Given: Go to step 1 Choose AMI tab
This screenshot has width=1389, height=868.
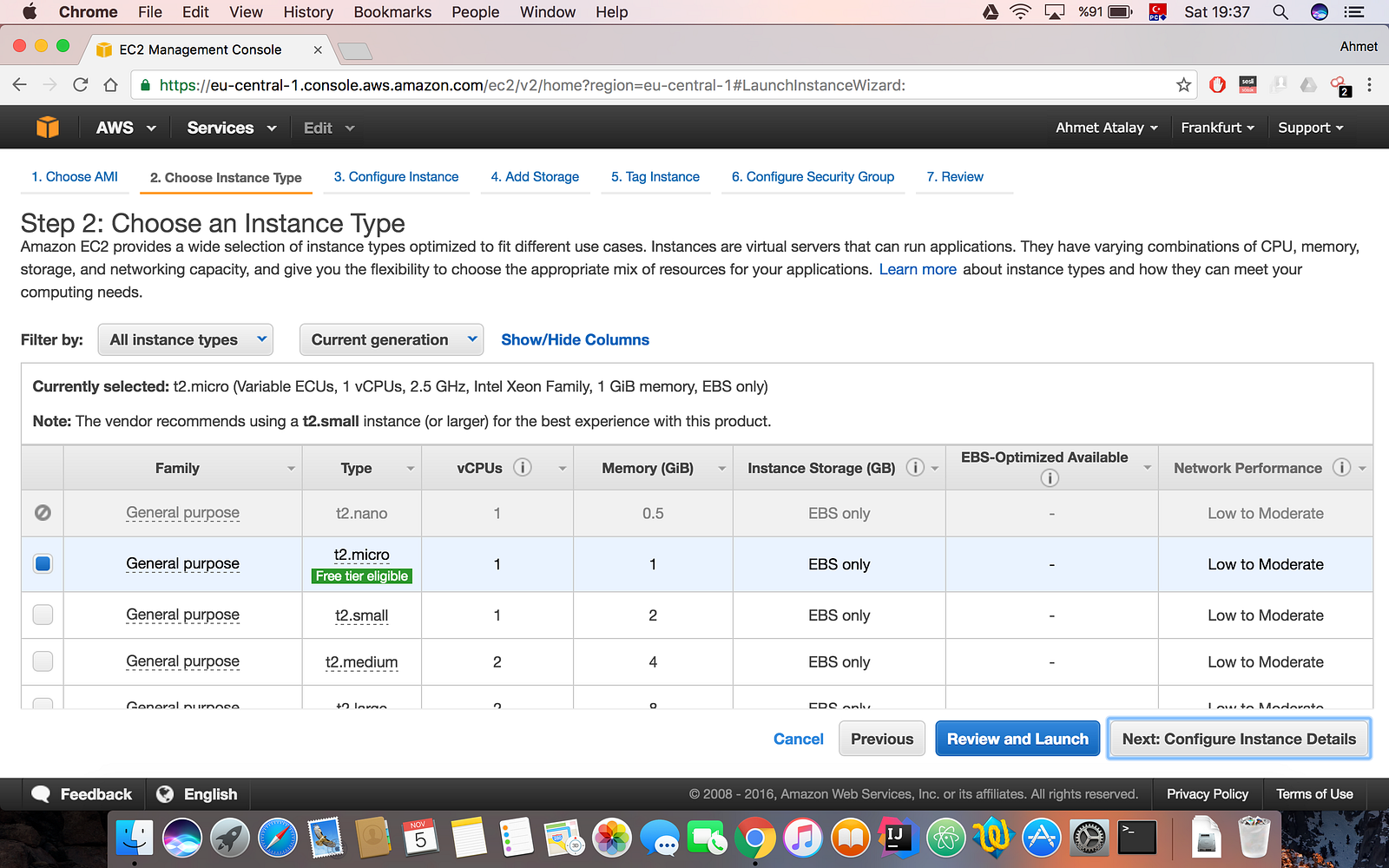Looking at the screenshot, I should tap(75, 177).
